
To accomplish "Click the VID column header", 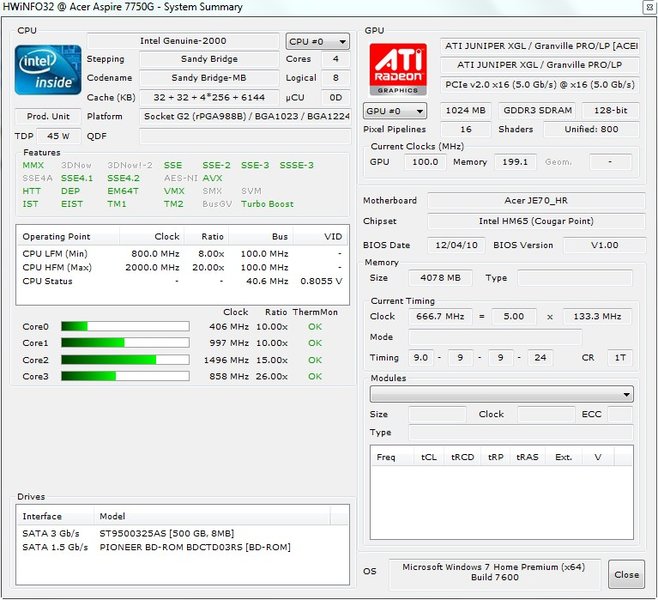I will (321, 237).
